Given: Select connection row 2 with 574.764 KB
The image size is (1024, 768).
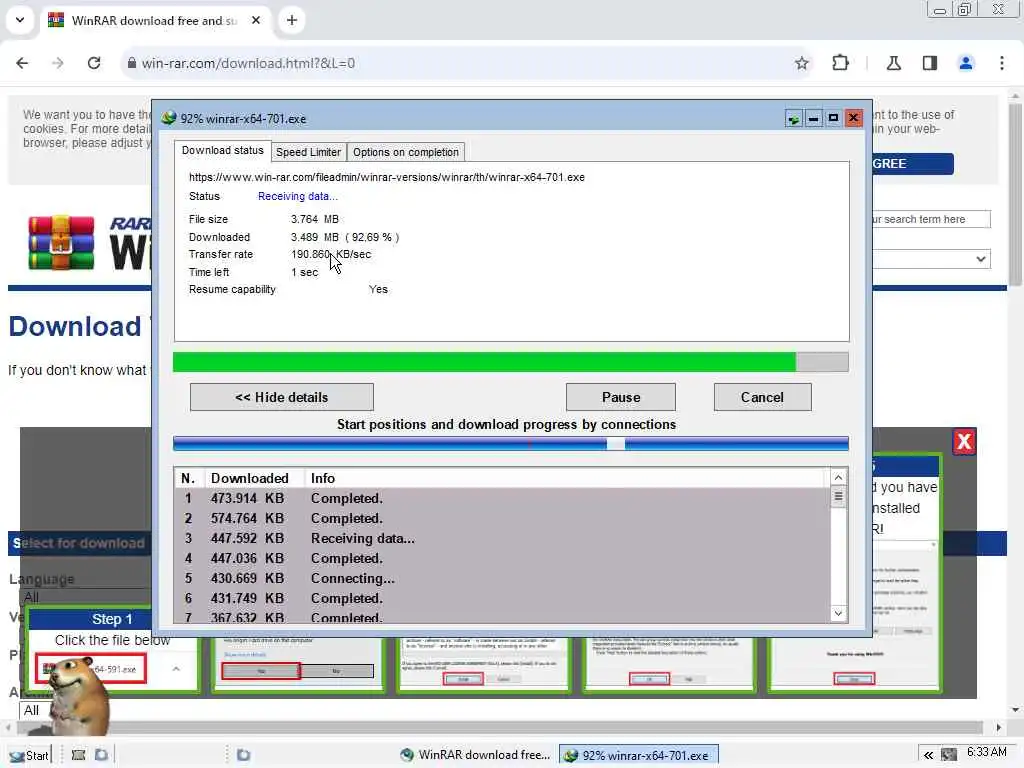Looking at the screenshot, I should coord(502,519).
